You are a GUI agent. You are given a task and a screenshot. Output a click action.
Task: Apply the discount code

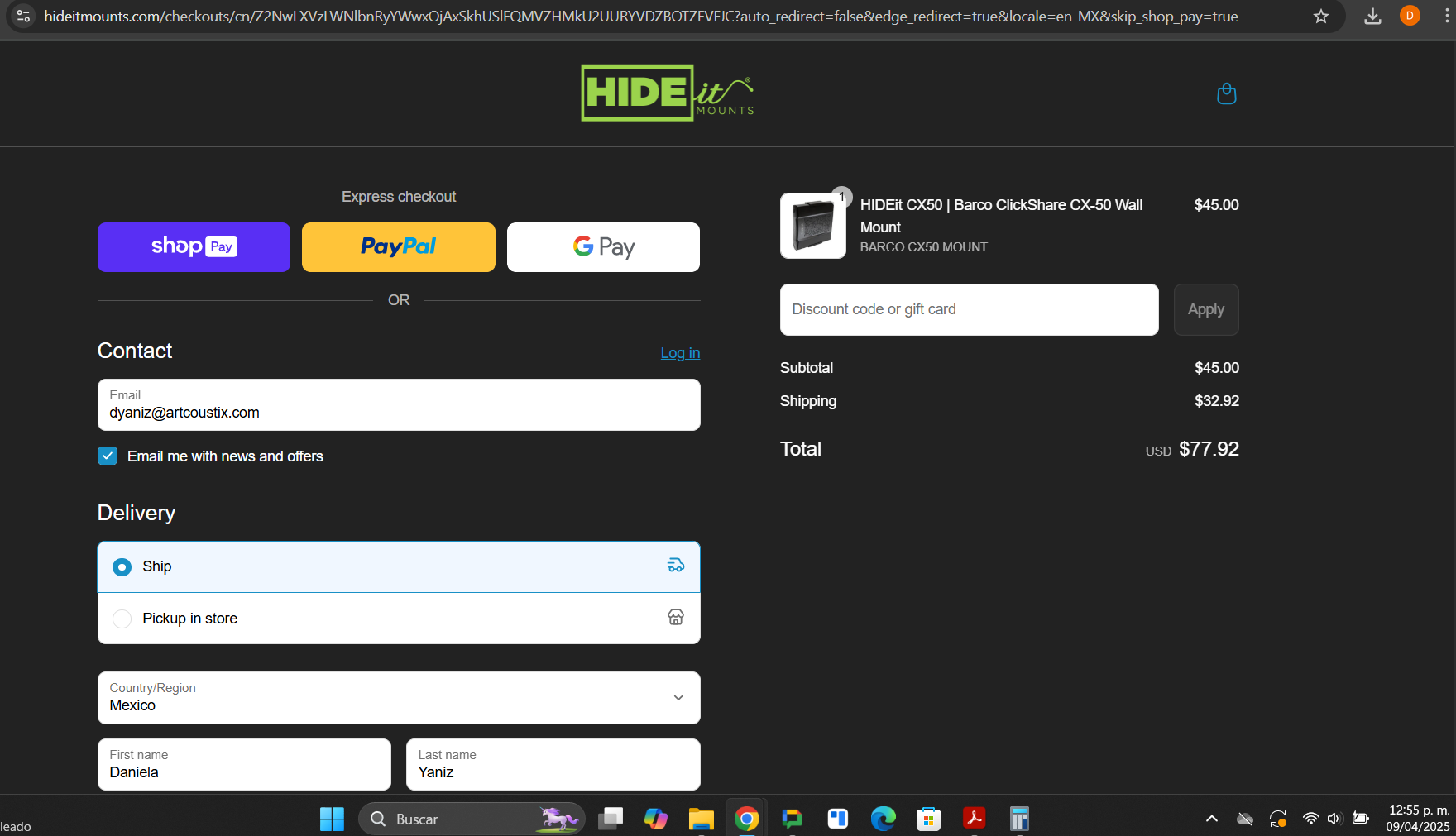point(1205,309)
